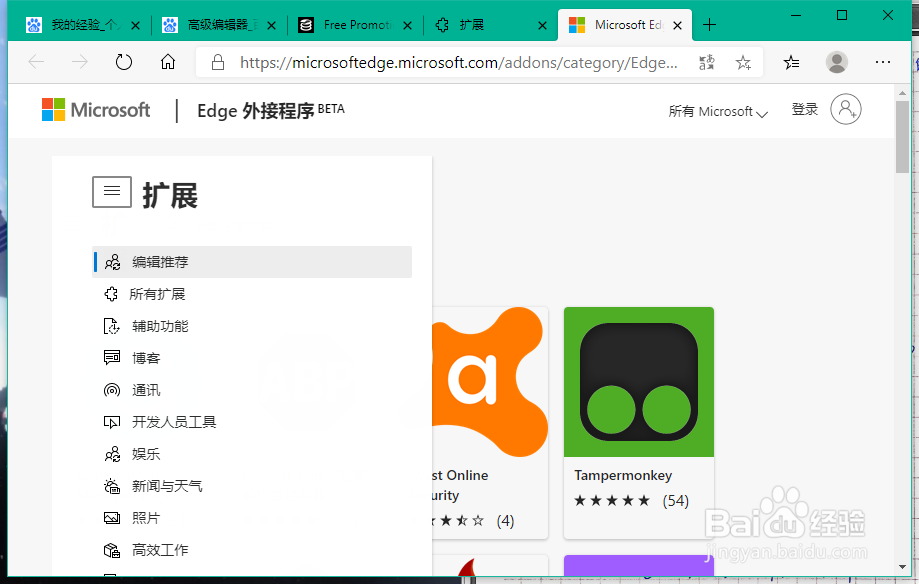919x584 pixels.
Task: Click the 照片 picture icon
Action: [x=112, y=518]
